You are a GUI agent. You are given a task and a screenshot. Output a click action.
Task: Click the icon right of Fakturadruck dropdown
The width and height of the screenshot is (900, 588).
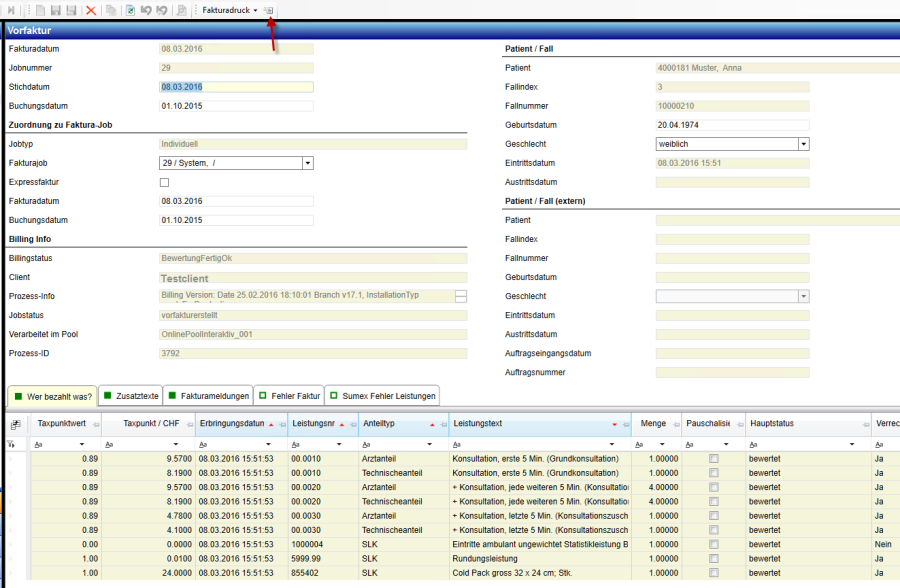[269, 10]
